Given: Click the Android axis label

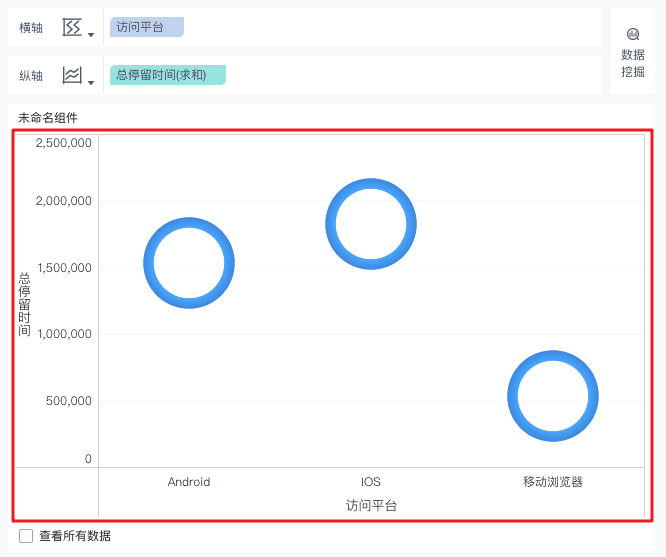Looking at the screenshot, I should tap(189, 482).
